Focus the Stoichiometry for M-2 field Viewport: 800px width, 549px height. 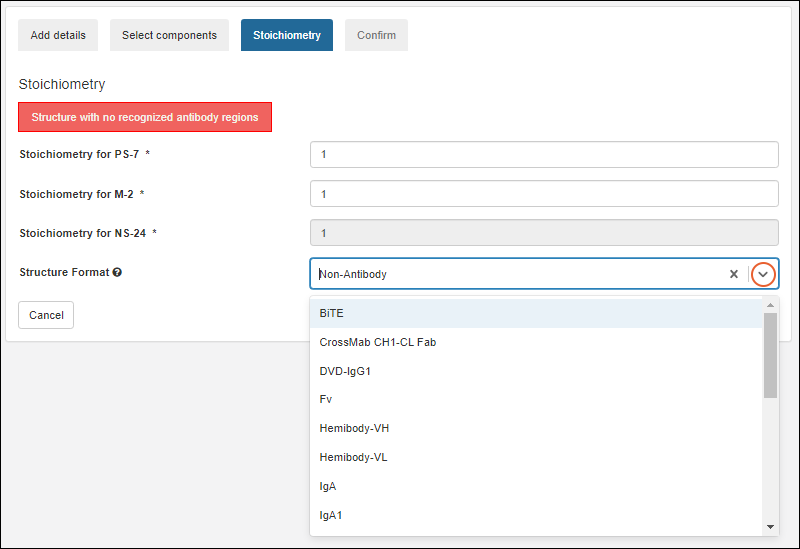(544, 194)
